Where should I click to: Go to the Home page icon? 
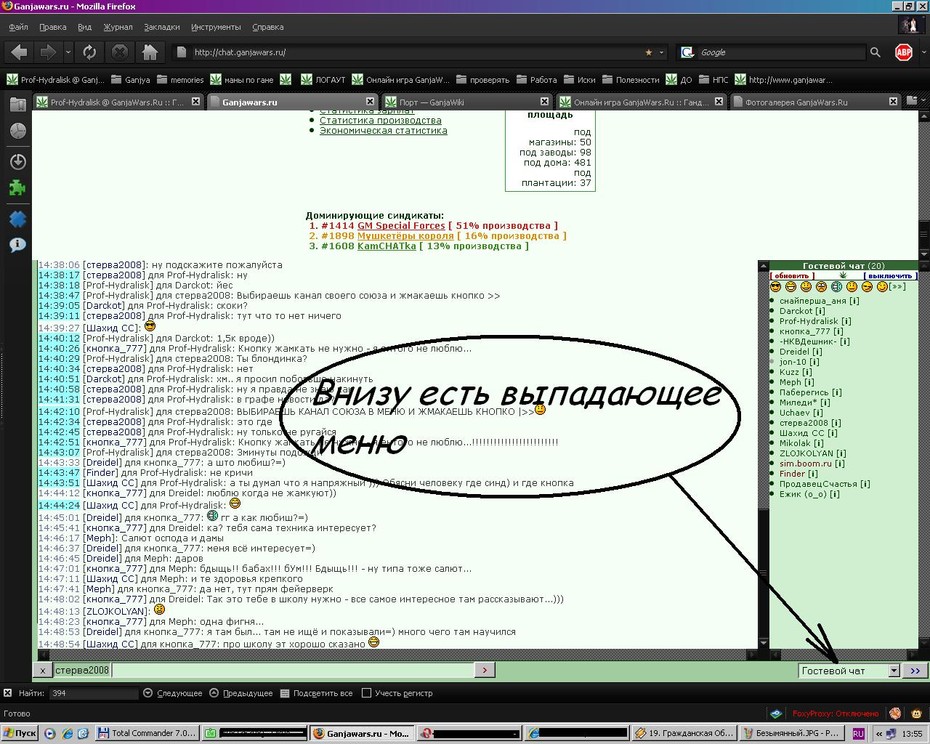(150, 52)
